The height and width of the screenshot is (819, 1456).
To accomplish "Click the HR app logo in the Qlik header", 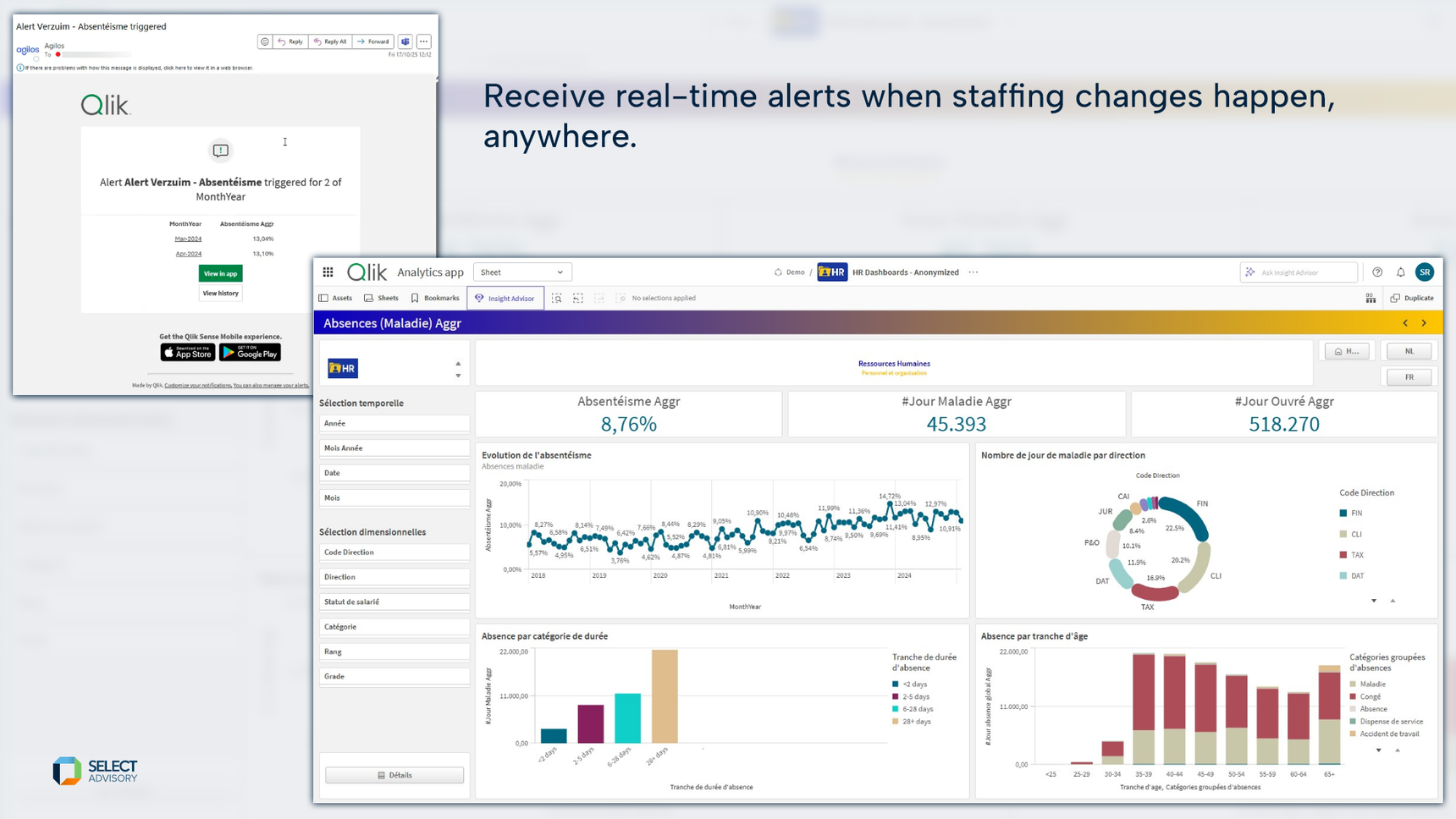I will point(832,272).
